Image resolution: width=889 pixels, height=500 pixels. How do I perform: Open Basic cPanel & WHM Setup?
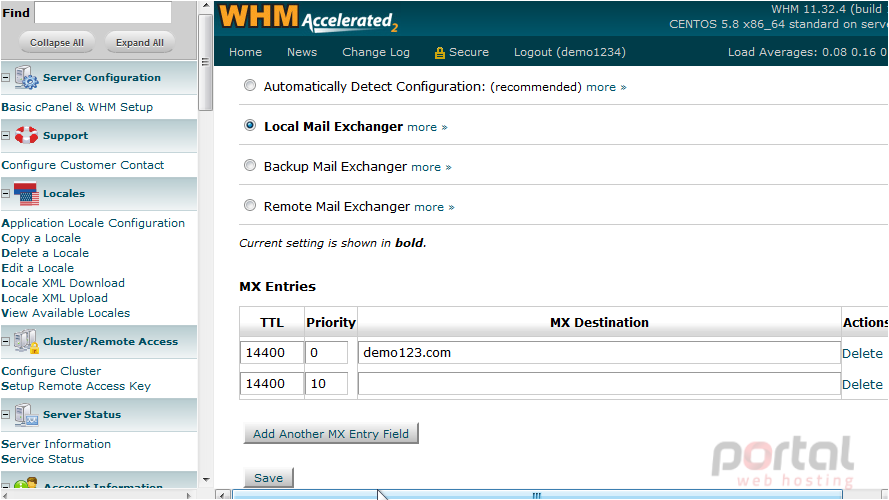[x=77, y=107]
